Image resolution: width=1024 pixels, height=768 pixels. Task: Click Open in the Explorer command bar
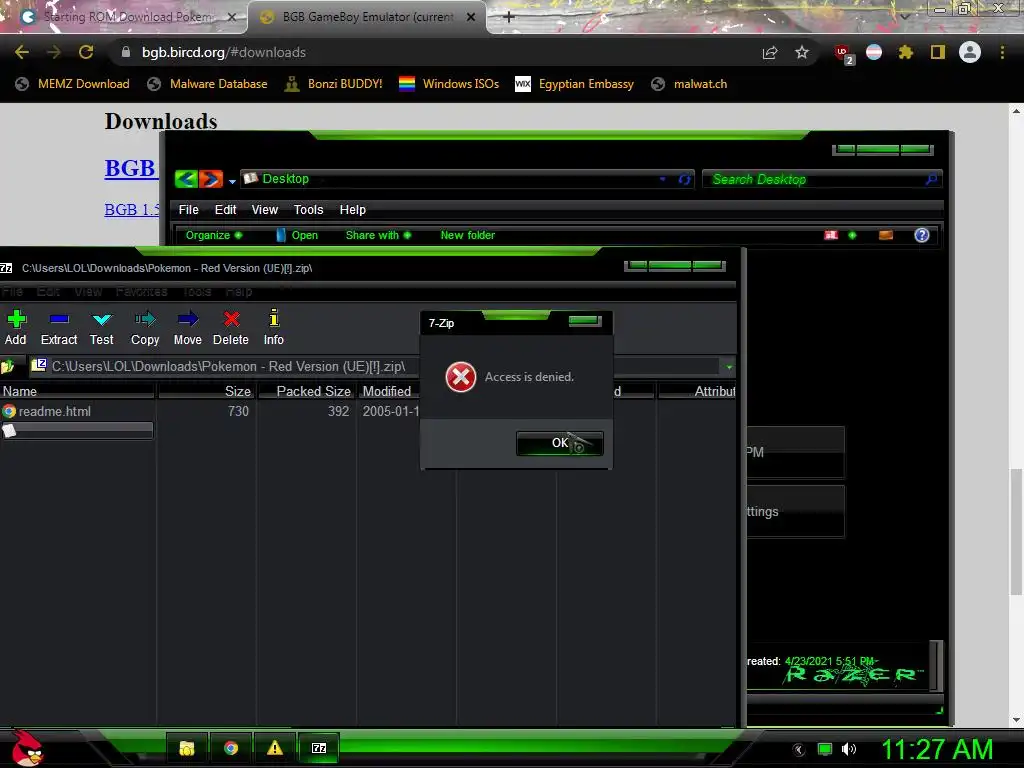[x=297, y=235]
